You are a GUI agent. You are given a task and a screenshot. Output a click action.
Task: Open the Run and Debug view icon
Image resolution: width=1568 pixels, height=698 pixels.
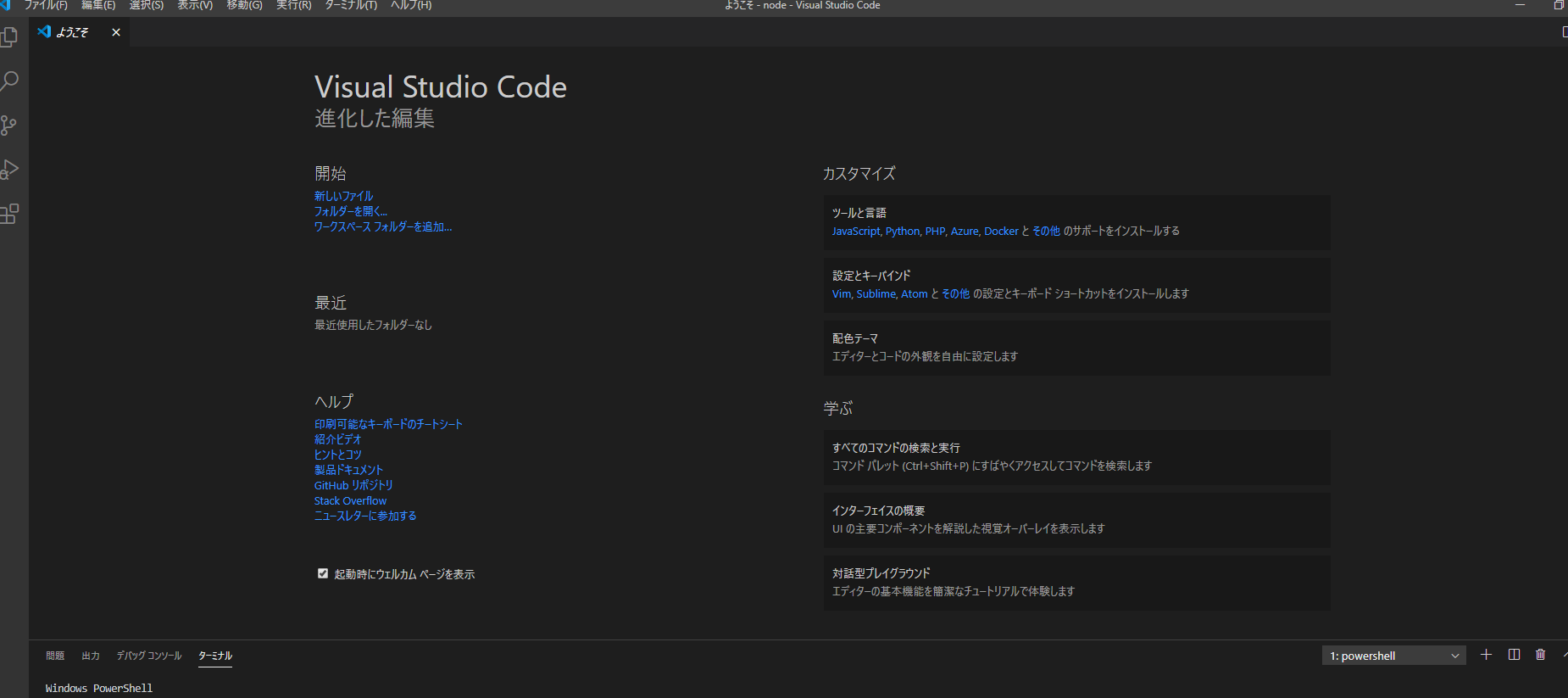point(9,170)
